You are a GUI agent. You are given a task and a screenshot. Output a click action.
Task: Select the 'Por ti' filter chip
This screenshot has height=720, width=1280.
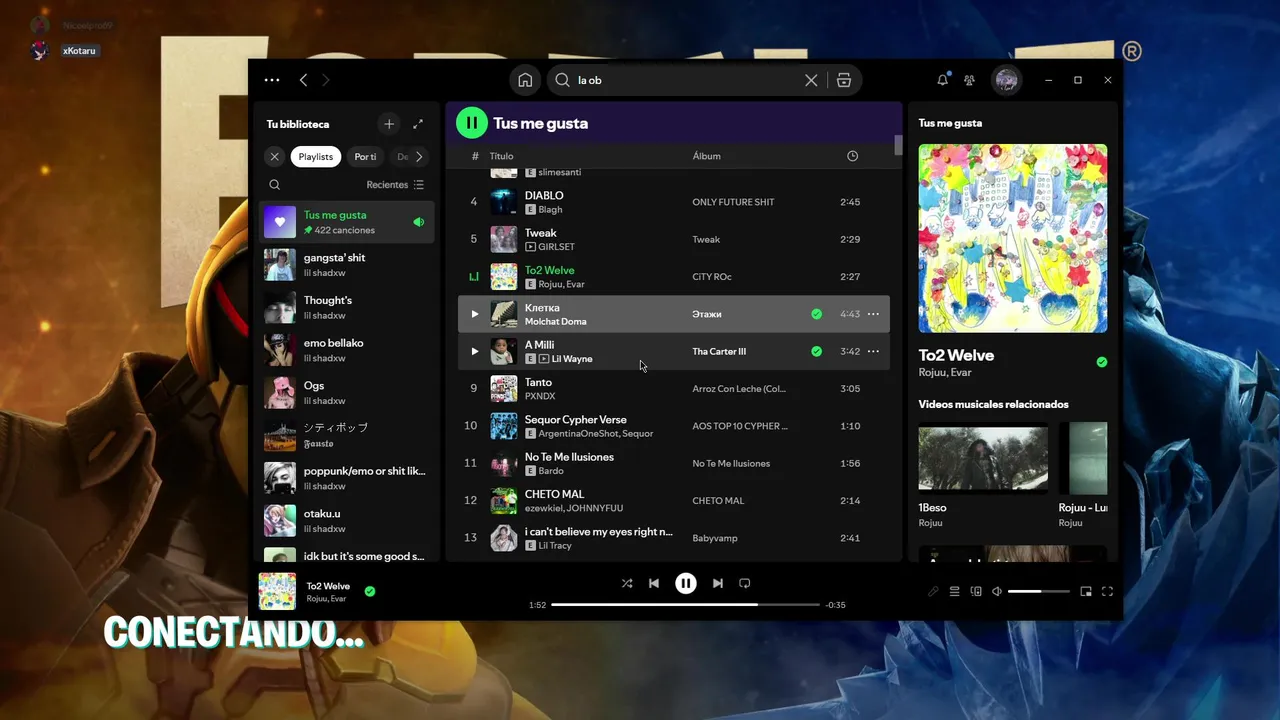pyautogui.click(x=366, y=157)
